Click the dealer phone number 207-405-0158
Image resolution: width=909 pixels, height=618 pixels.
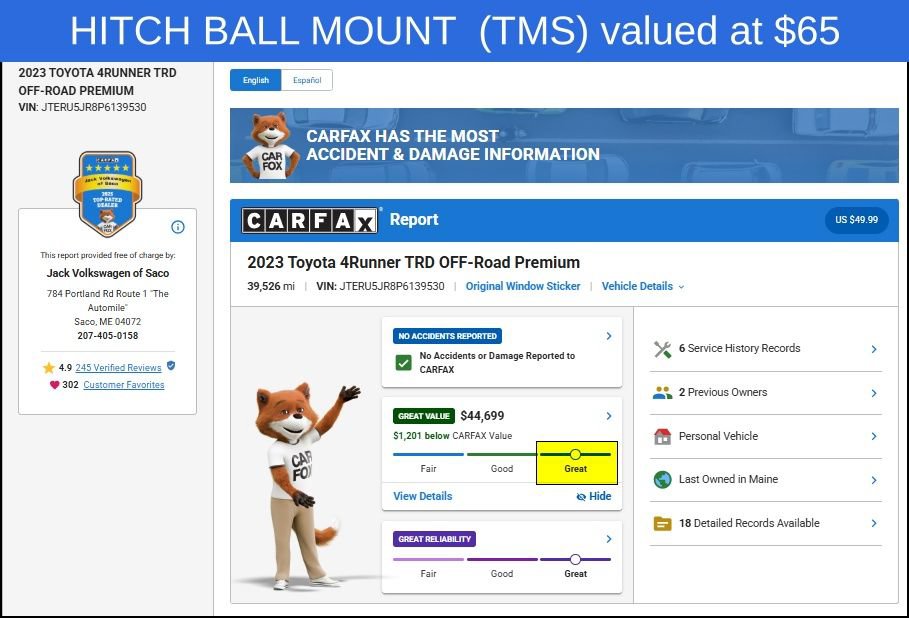[x=108, y=336]
